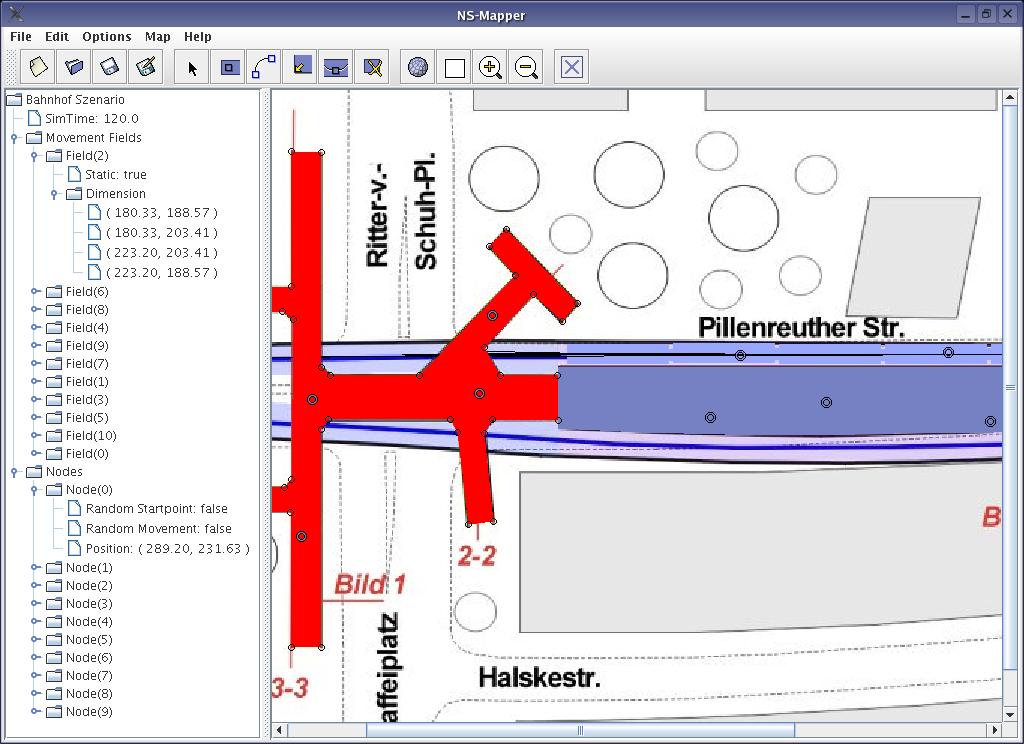Click the Zoom out magnifier icon
This screenshot has height=744, width=1024.
pyautogui.click(x=526, y=67)
